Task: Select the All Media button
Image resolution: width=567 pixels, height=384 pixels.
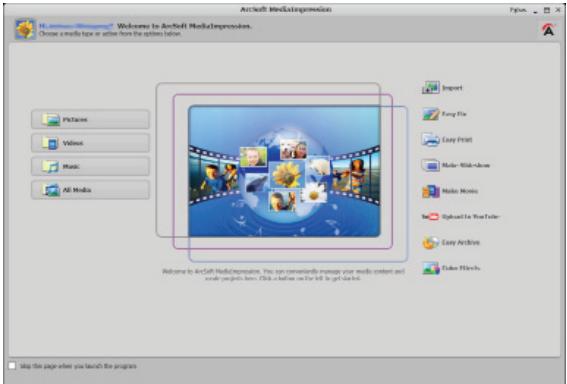Action: pyautogui.click(x=90, y=190)
